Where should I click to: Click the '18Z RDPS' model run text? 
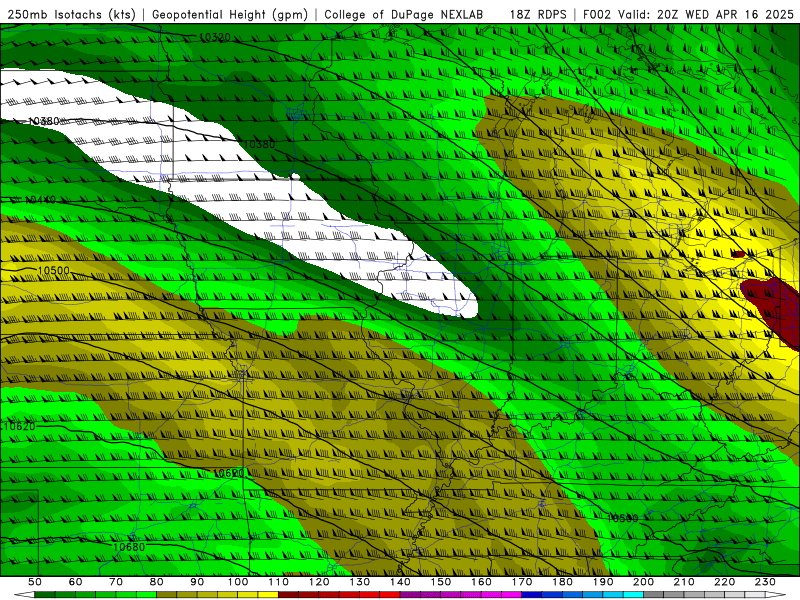[538, 15]
